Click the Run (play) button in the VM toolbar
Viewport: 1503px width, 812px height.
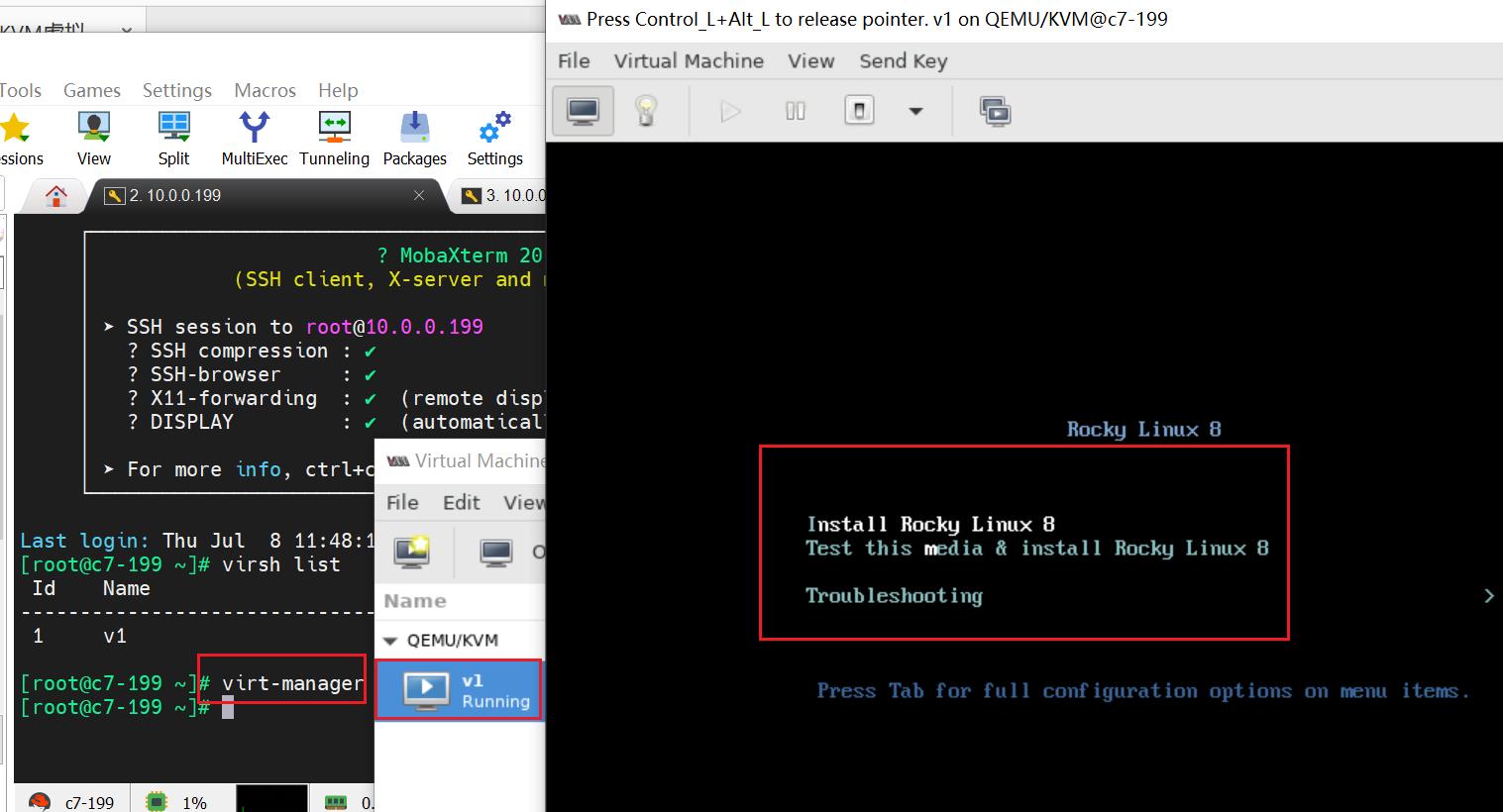click(x=730, y=111)
